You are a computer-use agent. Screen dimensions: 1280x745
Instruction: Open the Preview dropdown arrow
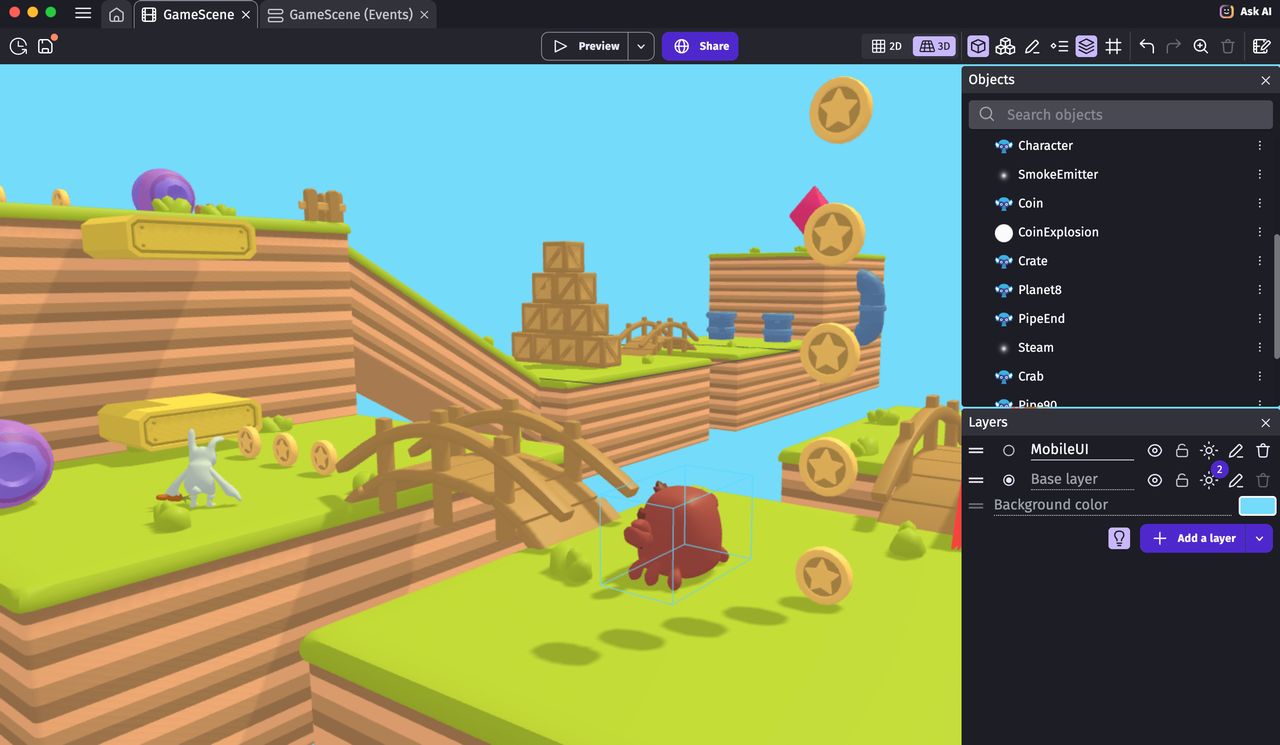(641, 46)
